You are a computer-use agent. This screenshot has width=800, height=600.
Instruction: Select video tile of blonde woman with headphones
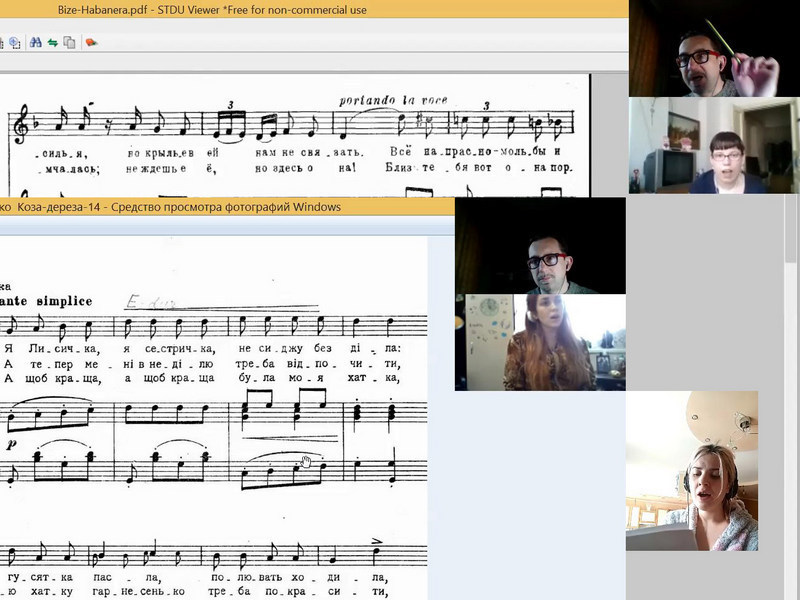pos(692,471)
